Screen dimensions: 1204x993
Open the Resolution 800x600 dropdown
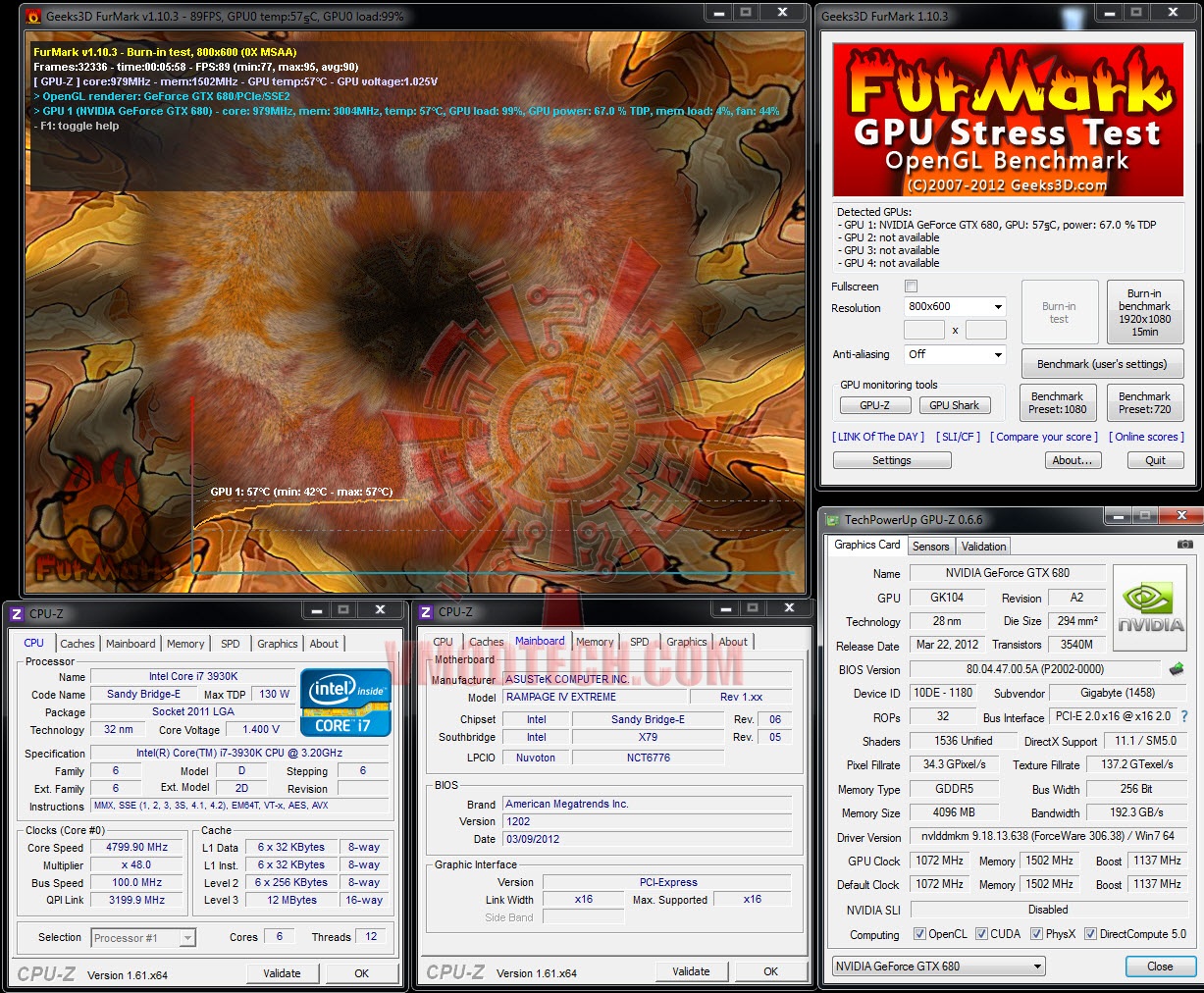pyautogui.click(x=955, y=307)
